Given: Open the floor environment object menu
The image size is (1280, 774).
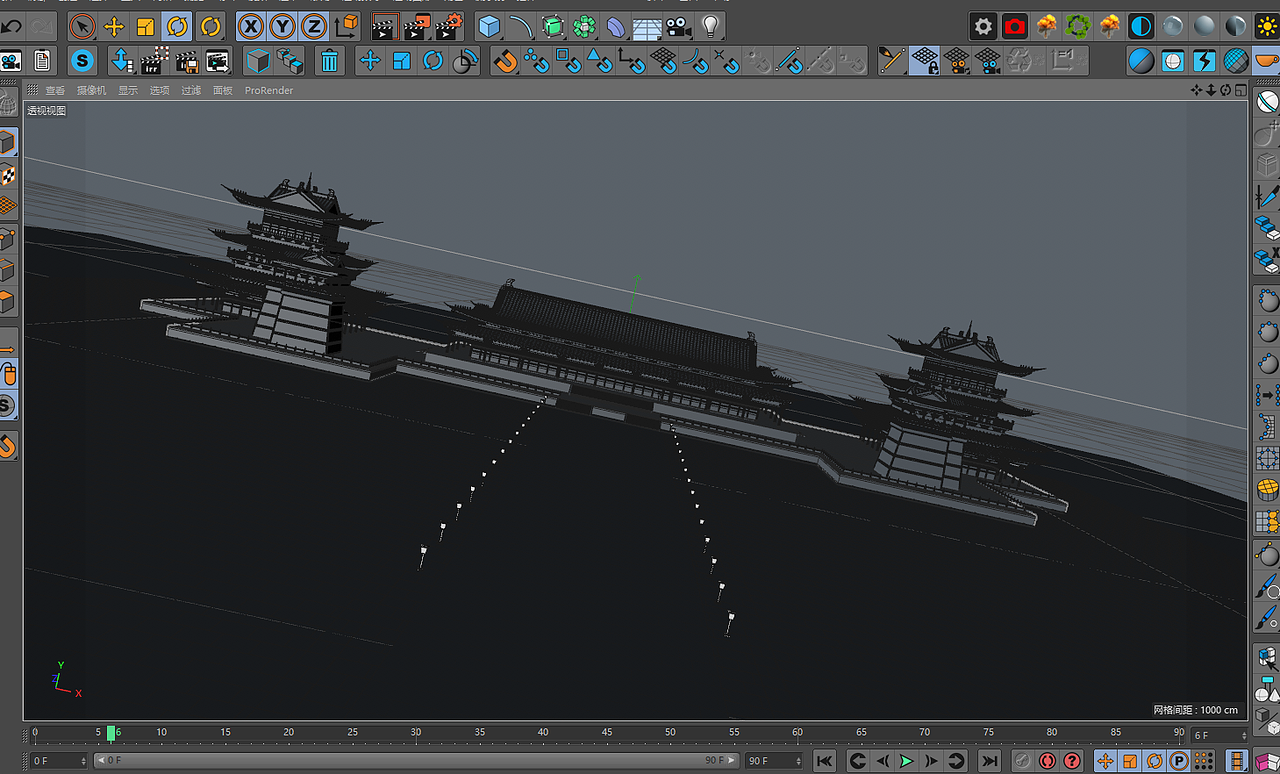Looking at the screenshot, I should pyautogui.click(x=647, y=26).
